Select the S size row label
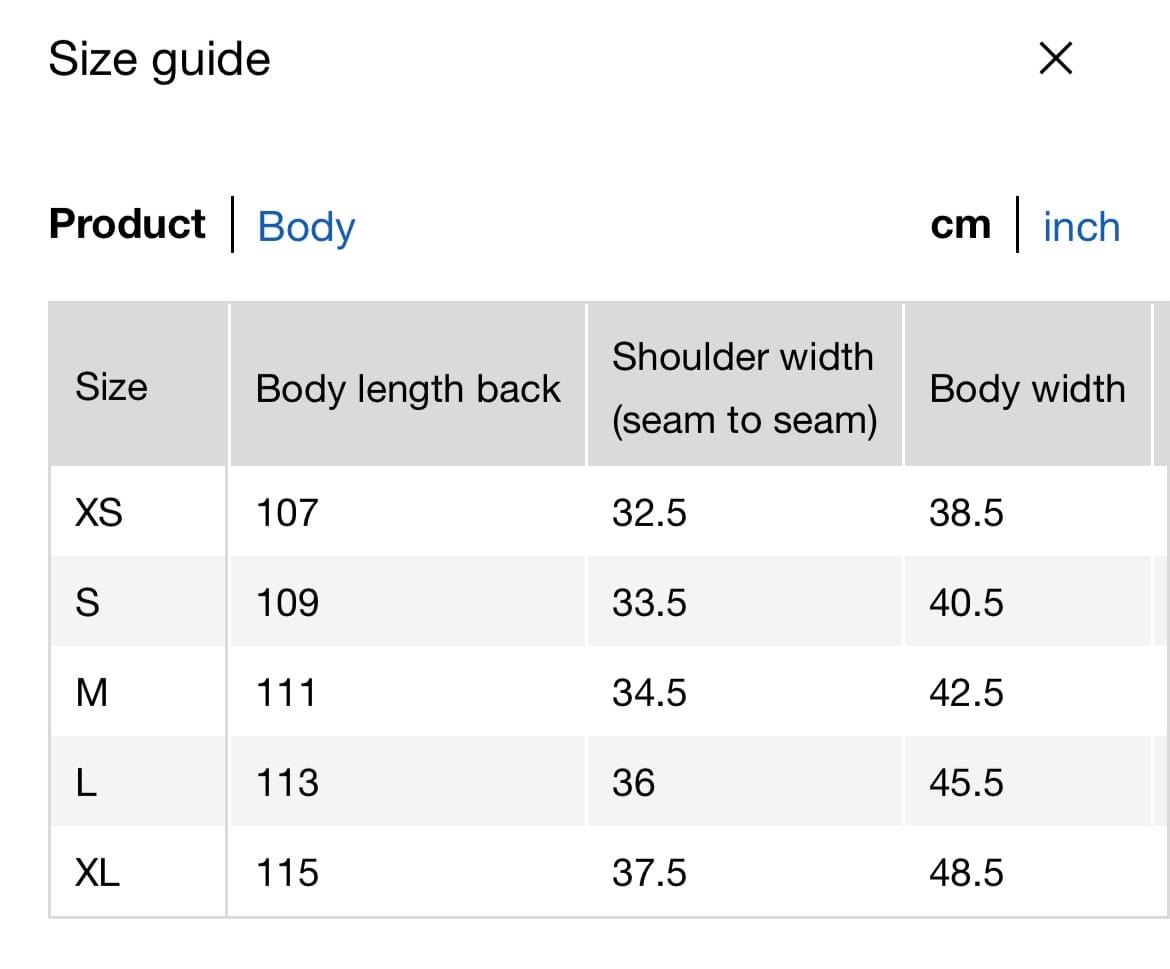Screen dimensions: 1170x969 [x=88, y=603]
